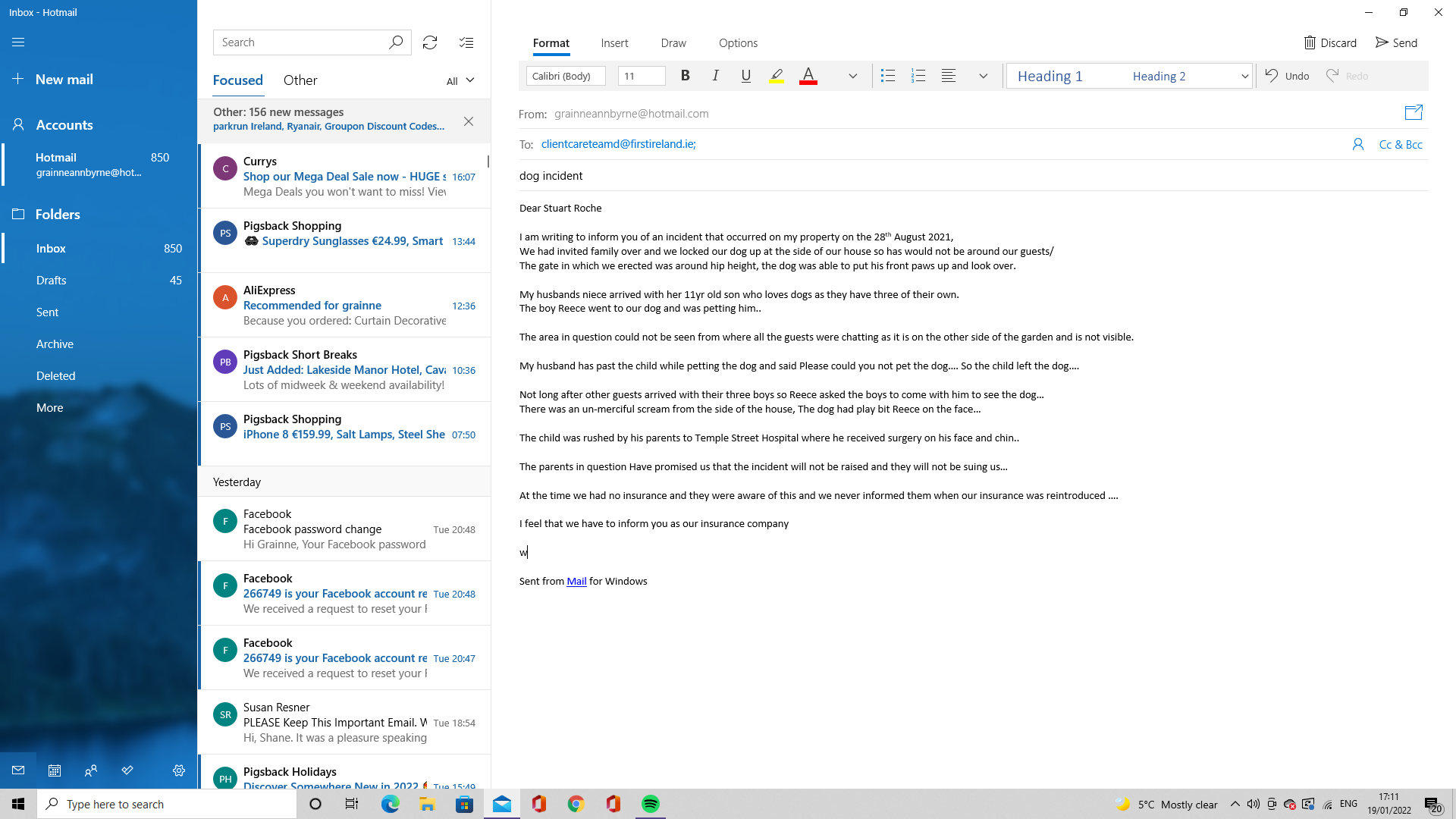Open the Calibri (Body) font box

[x=566, y=76]
